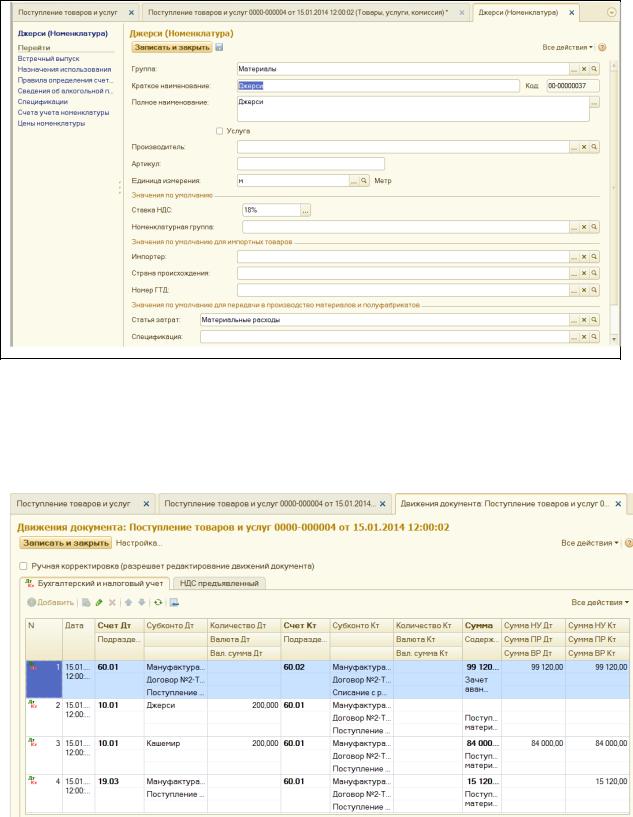Image resolution: width=633 pixels, height=817 pixels.
Task: Click the Краткое наименование input field
Action: point(378,86)
